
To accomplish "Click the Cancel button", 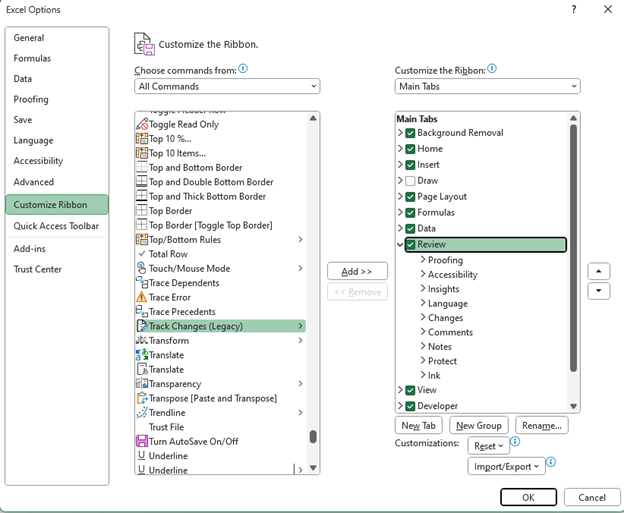I will point(592,497).
